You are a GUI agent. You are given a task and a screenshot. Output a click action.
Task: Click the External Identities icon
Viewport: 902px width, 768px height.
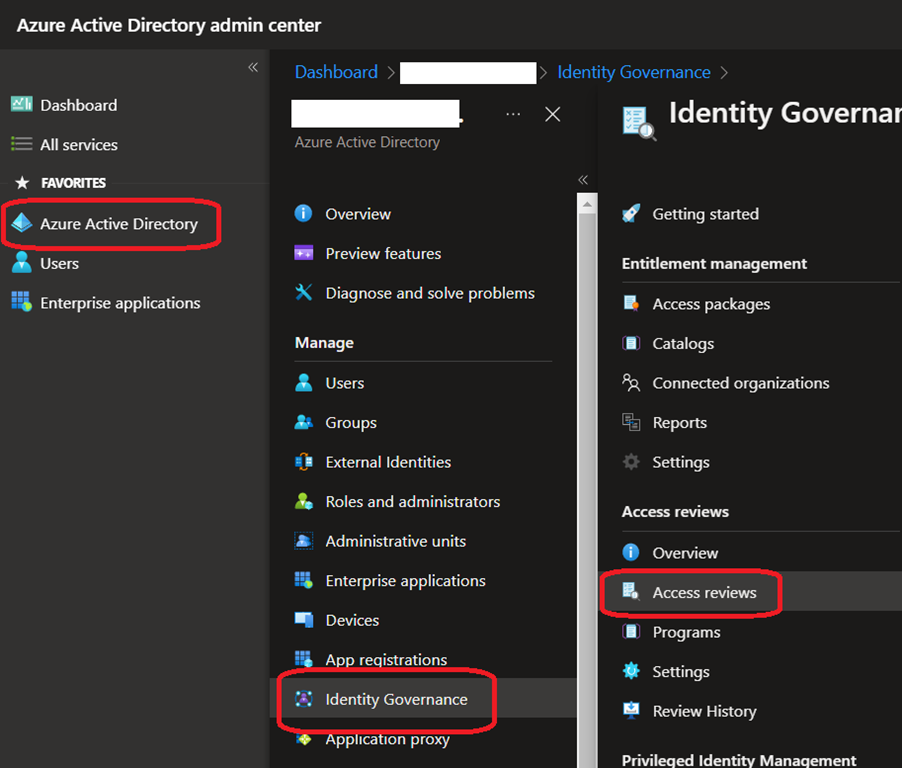pyautogui.click(x=304, y=462)
